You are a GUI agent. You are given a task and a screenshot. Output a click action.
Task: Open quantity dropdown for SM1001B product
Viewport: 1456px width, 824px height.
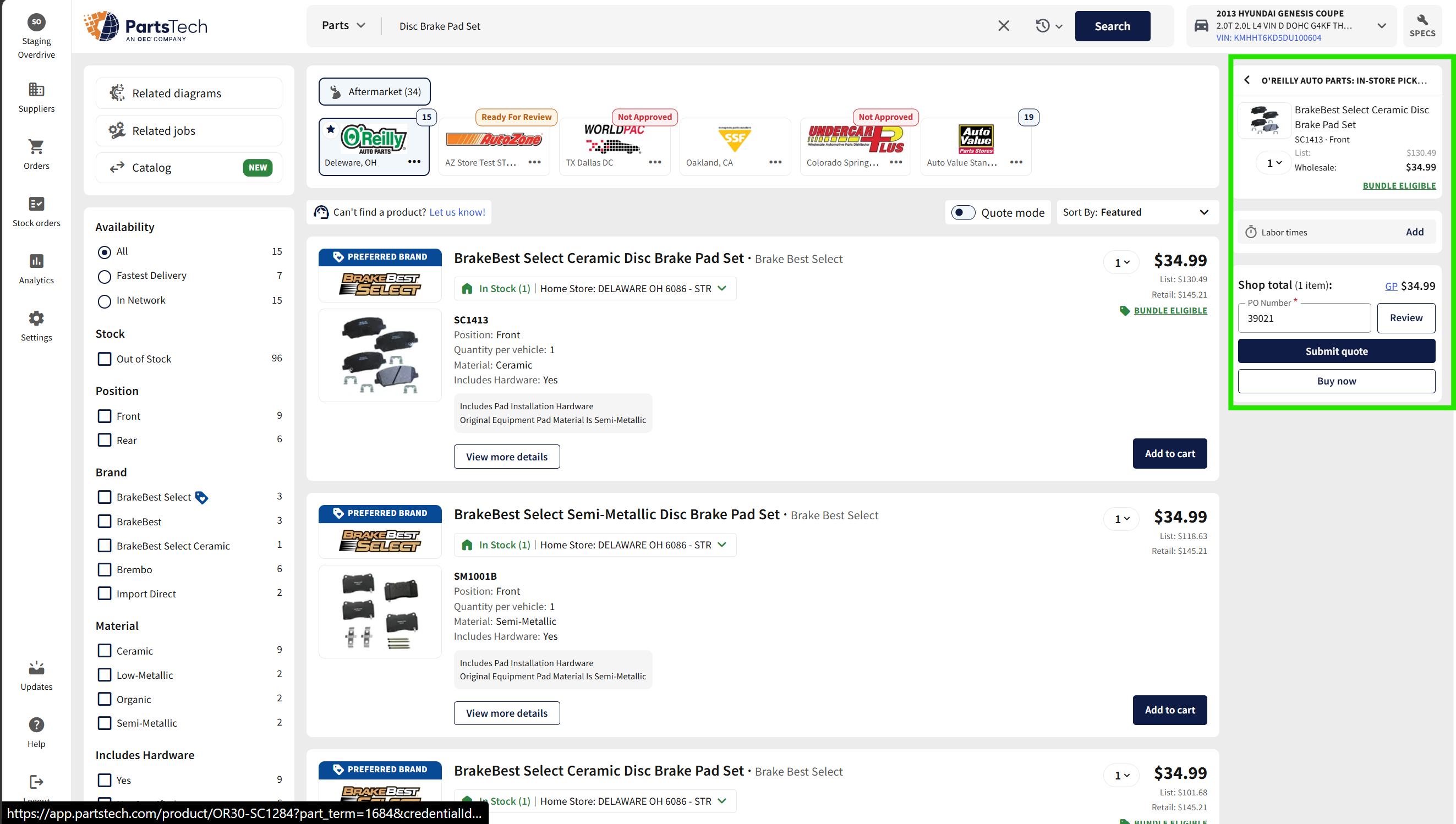click(1122, 519)
